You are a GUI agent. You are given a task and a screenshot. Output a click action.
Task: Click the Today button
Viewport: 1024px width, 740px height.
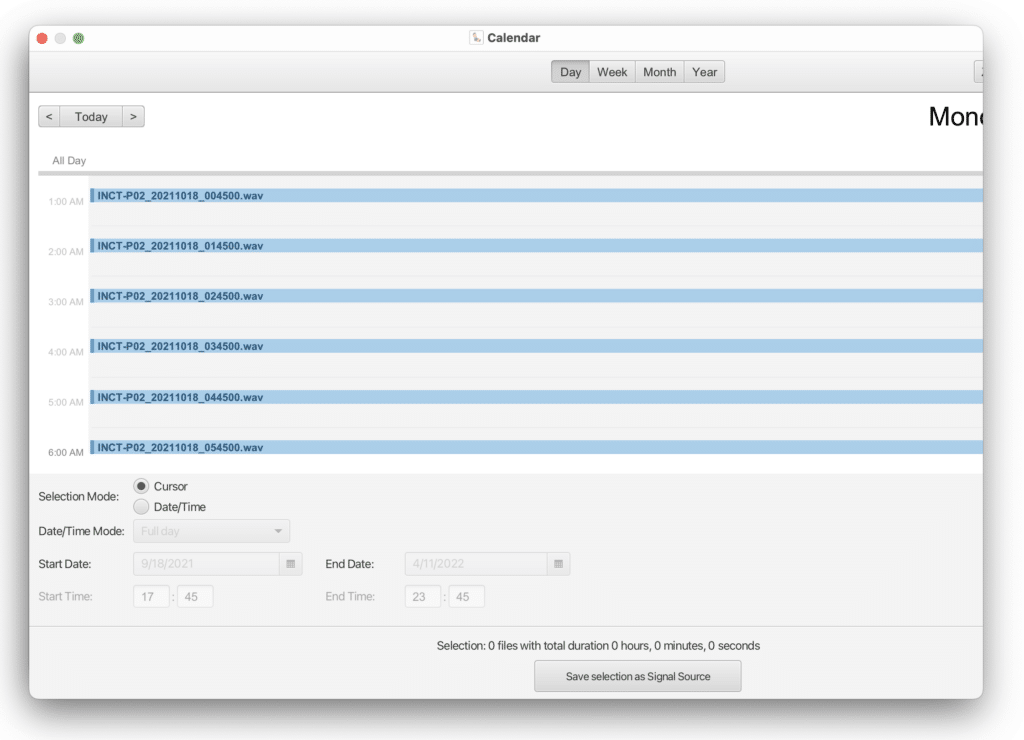pyautogui.click(x=91, y=117)
